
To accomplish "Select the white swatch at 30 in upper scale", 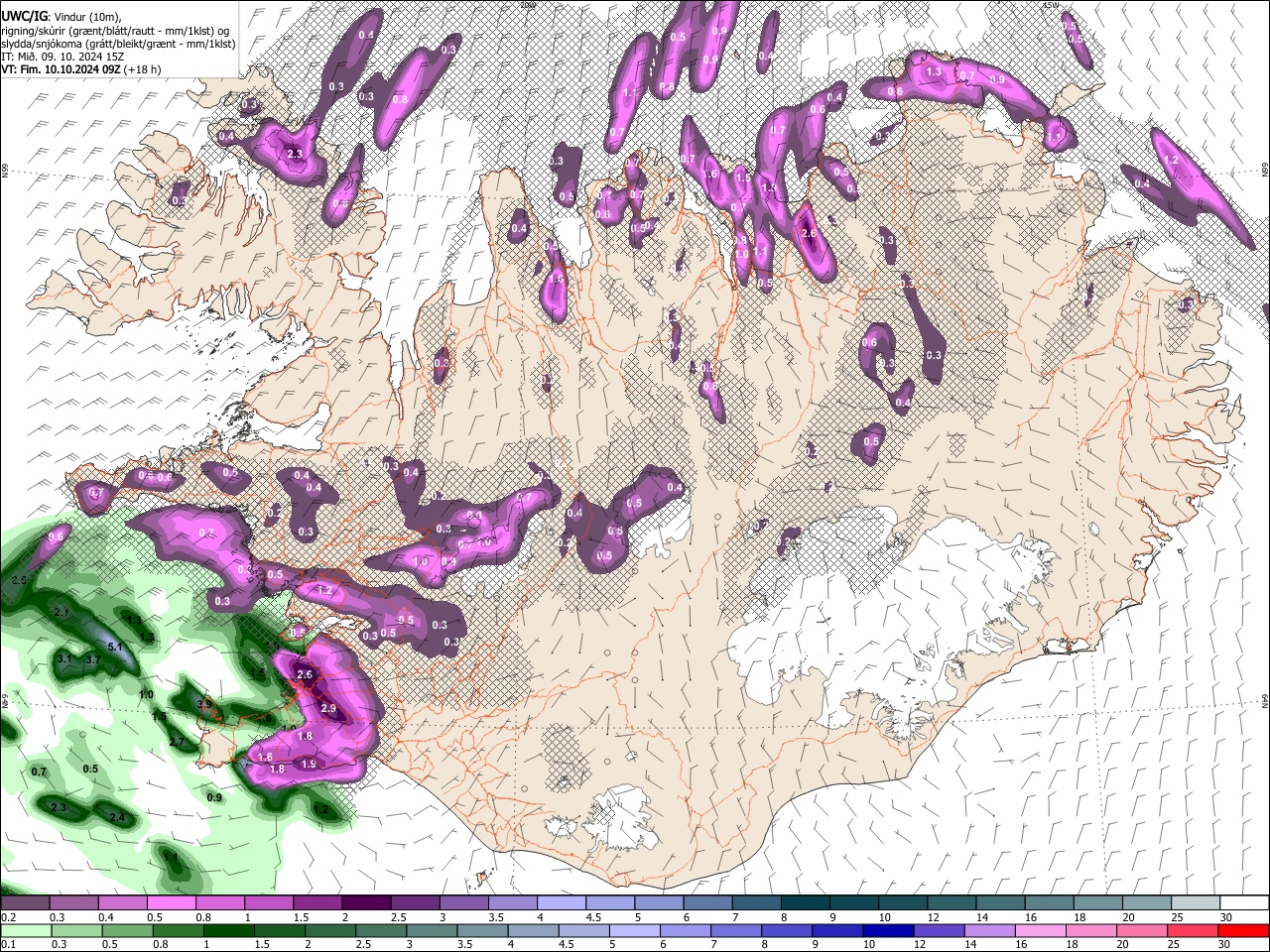I will point(1244,903).
